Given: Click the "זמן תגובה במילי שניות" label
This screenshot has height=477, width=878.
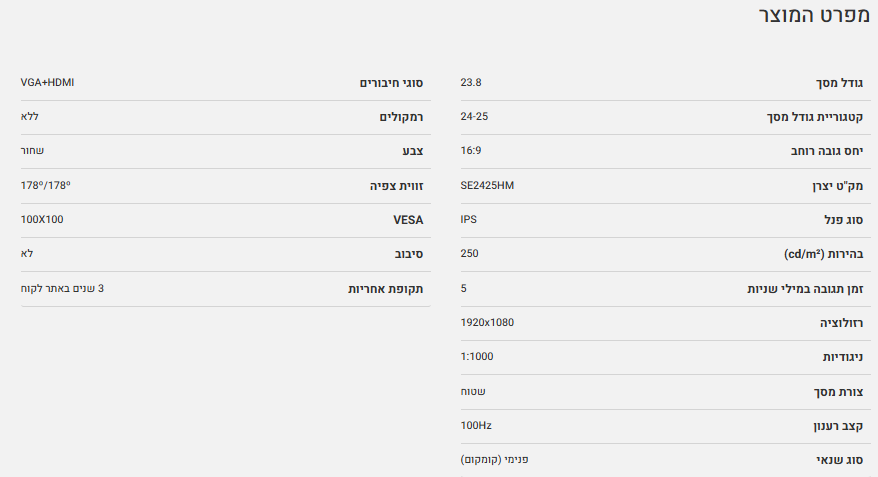Looking at the screenshot, I should (805, 289).
